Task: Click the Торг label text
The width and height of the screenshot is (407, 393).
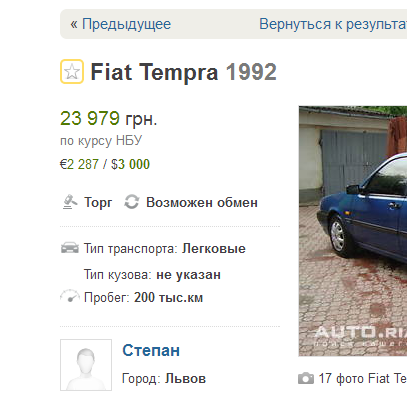Action: click(98, 203)
